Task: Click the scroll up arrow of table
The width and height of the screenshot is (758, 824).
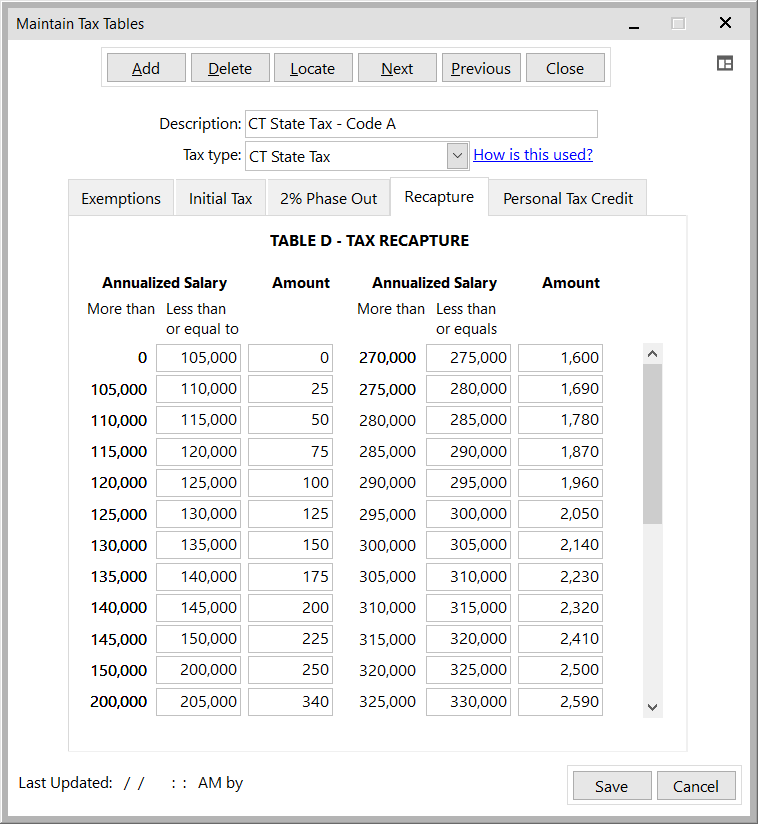Action: [x=652, y=354]
